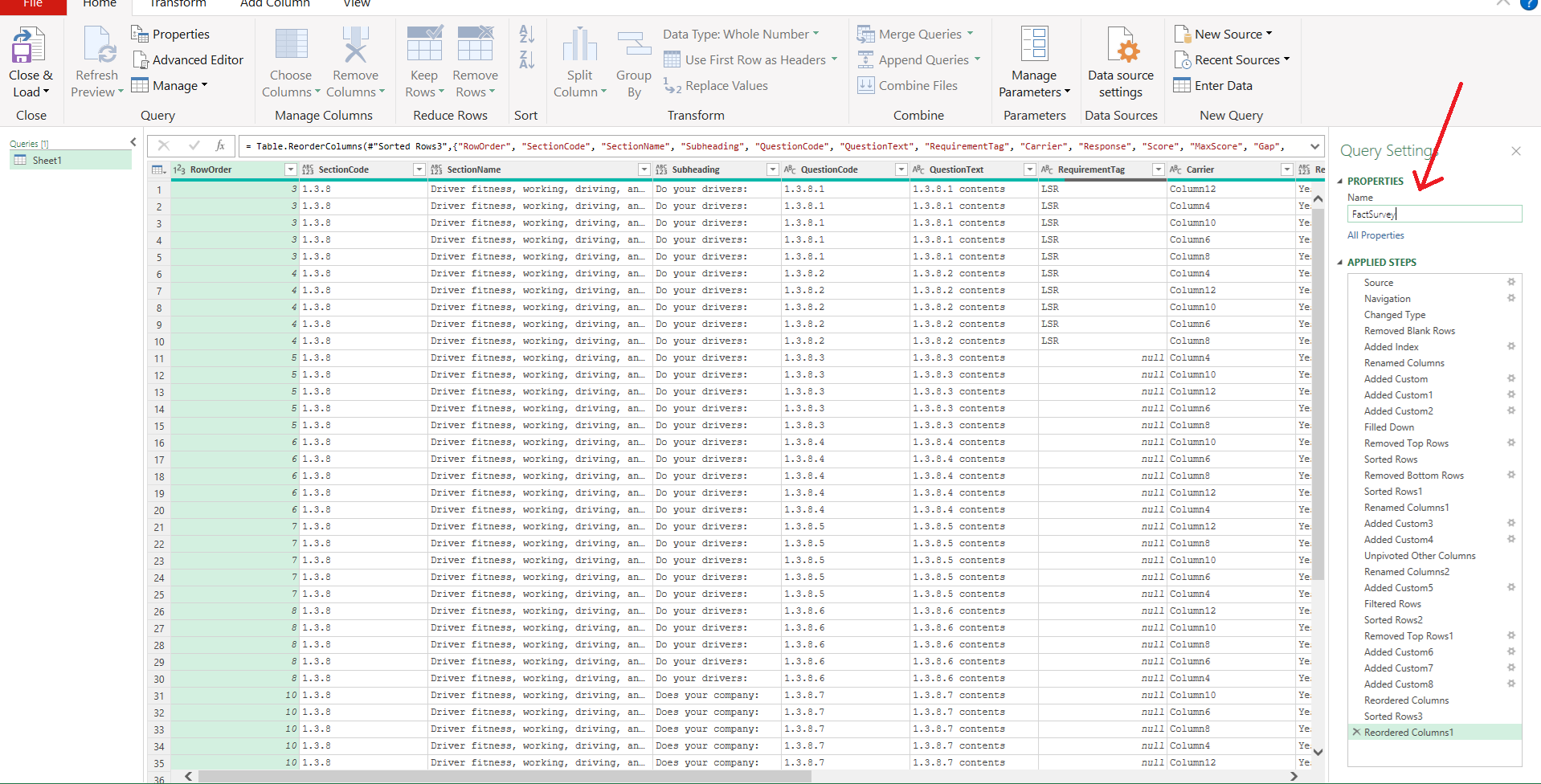Open the Advanced Editor
1541x784 pixels.
tap(188, 60)
